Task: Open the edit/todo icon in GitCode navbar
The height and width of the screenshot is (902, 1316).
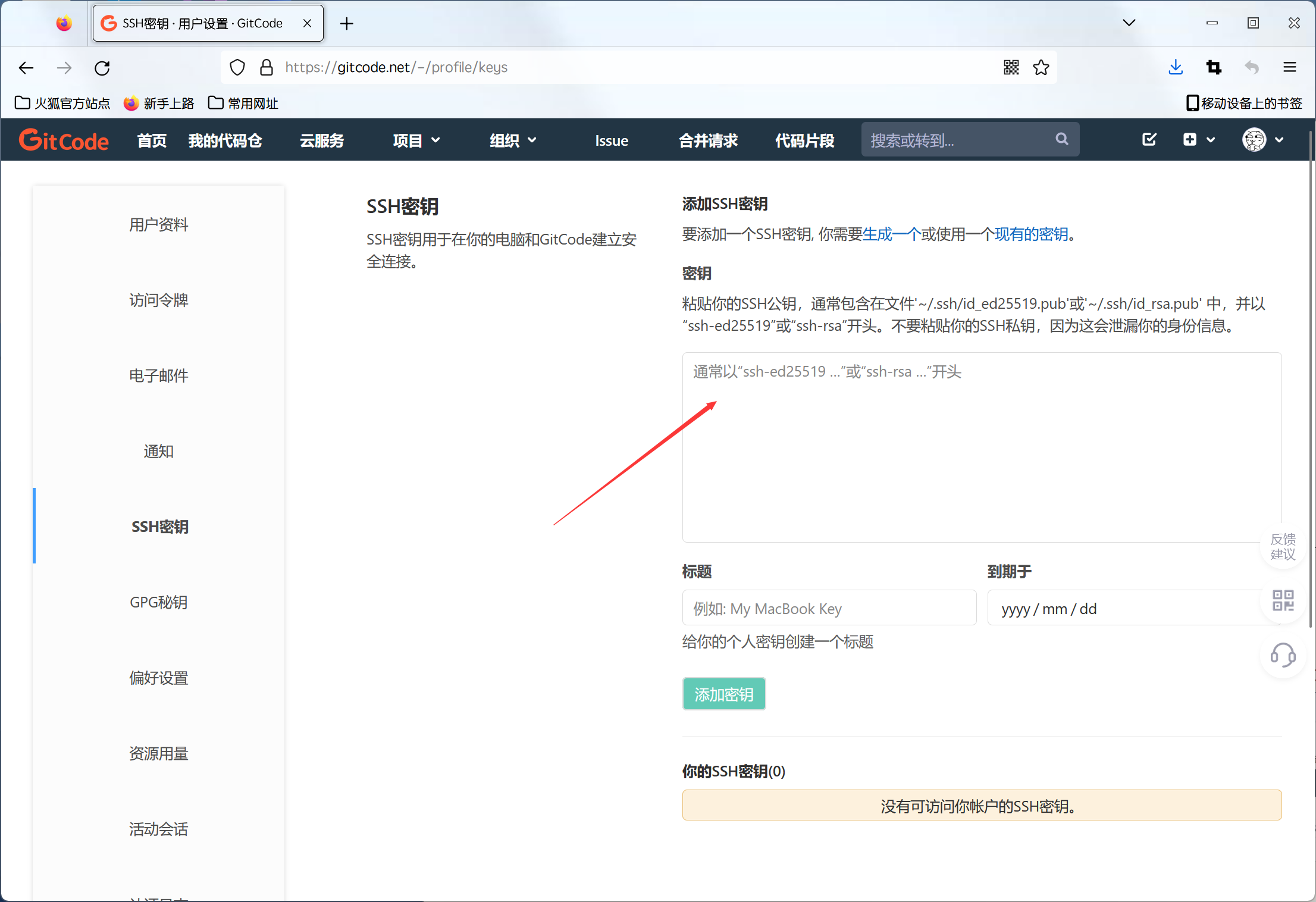Action: pos(1149,140)
